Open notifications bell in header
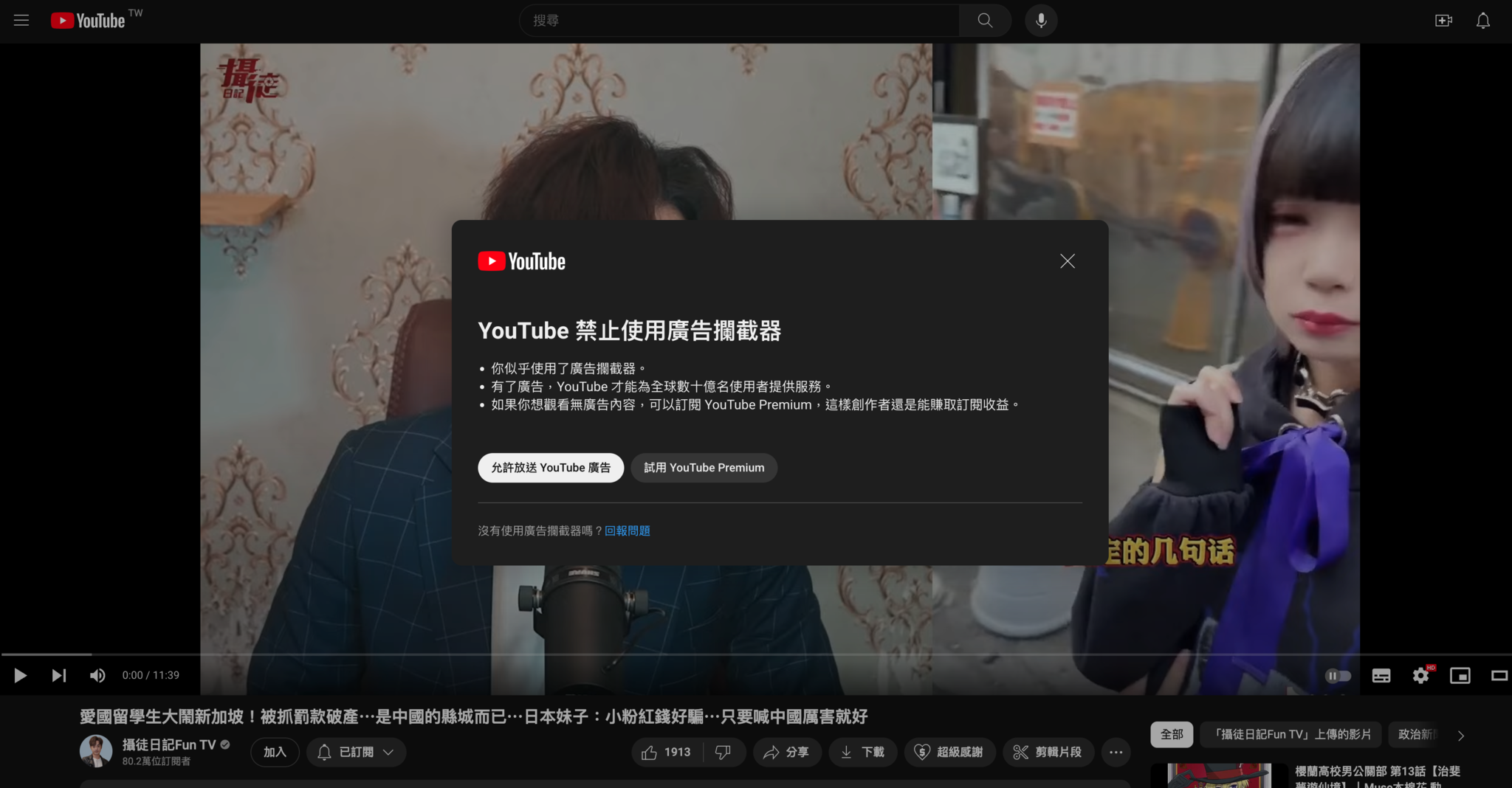 (x=1483, y=21)
